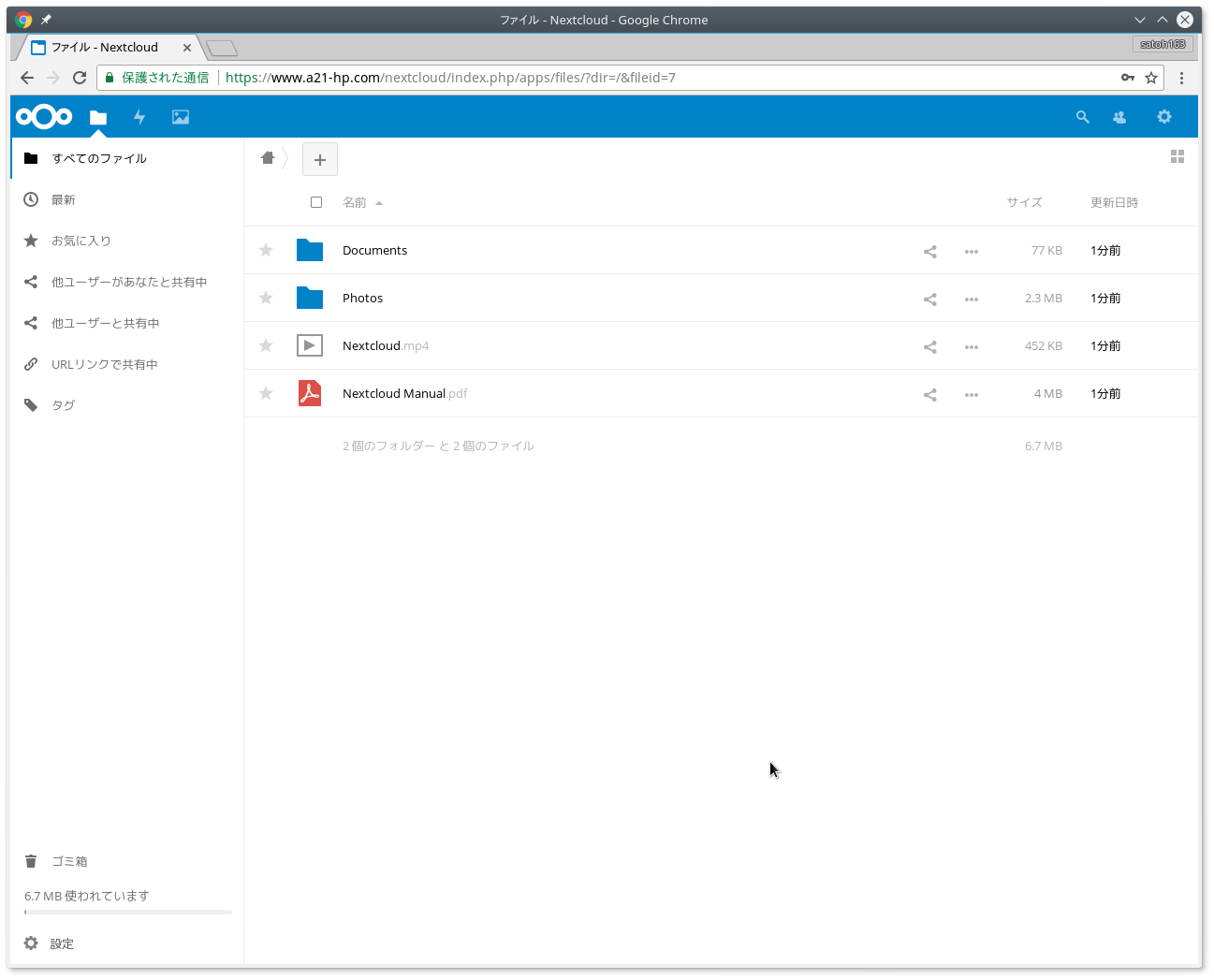Open the settings gear in blue header
The image size is (1214, 980).
[x=1164, y=117]
